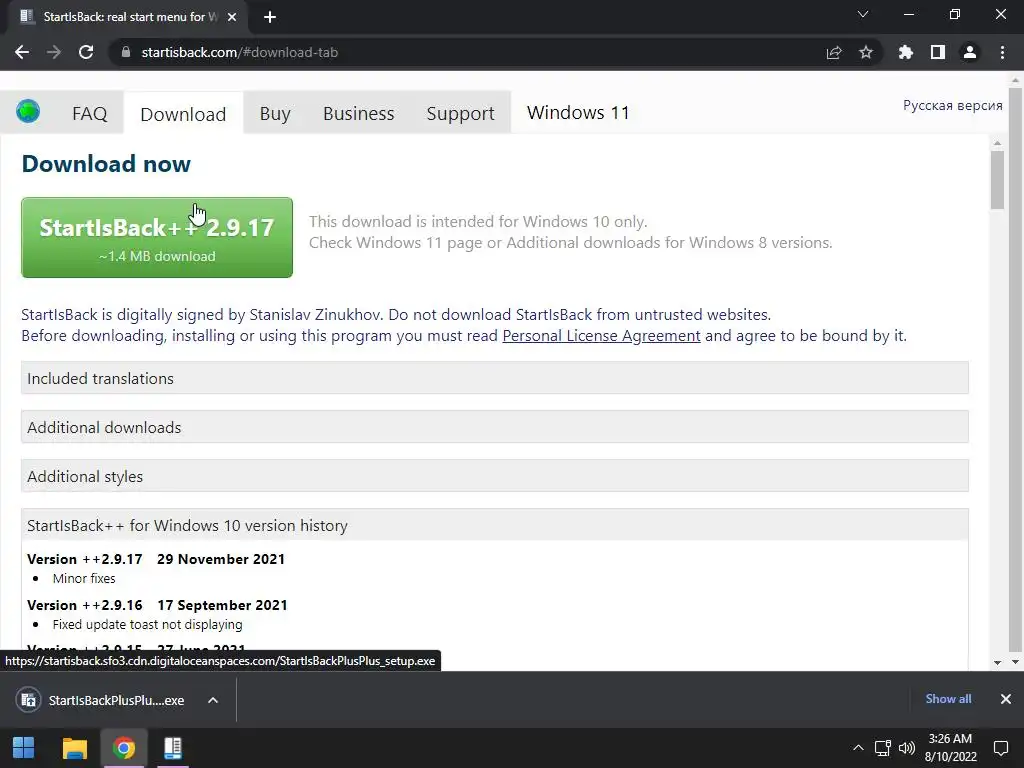This screenshot has width=1024, height=768.
Task: Click the Version ++2.9.17 entry text
Action: pyautogui.click(x=156, y=559)
